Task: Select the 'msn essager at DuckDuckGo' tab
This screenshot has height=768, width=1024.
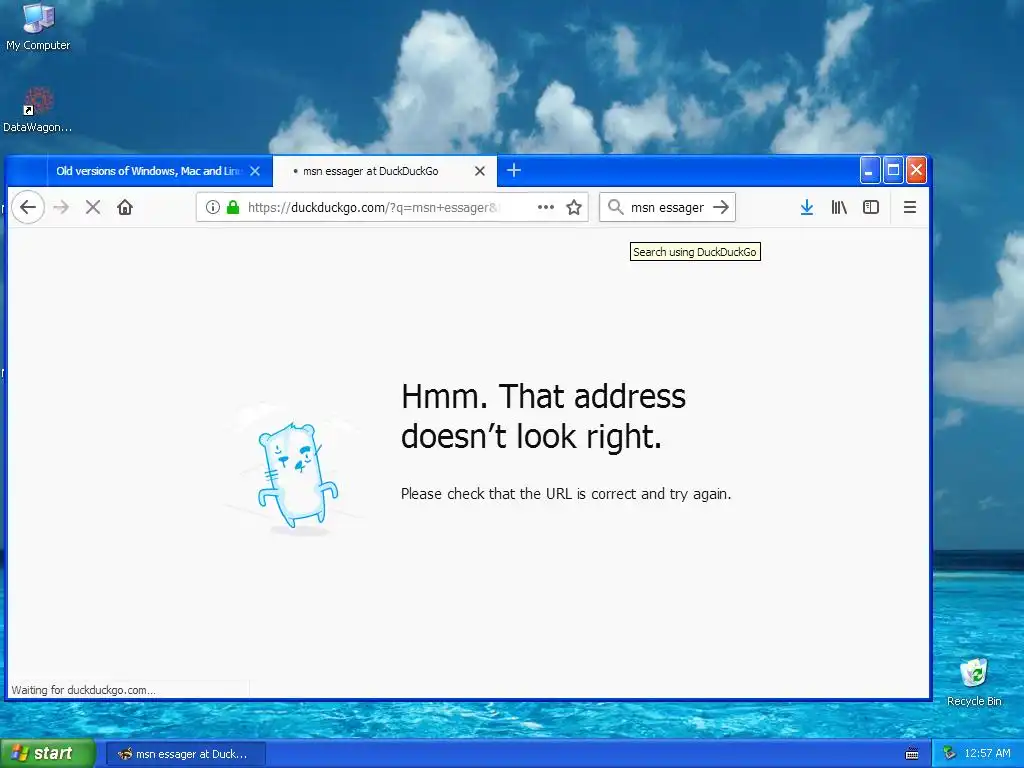Action: coord(384,171)
